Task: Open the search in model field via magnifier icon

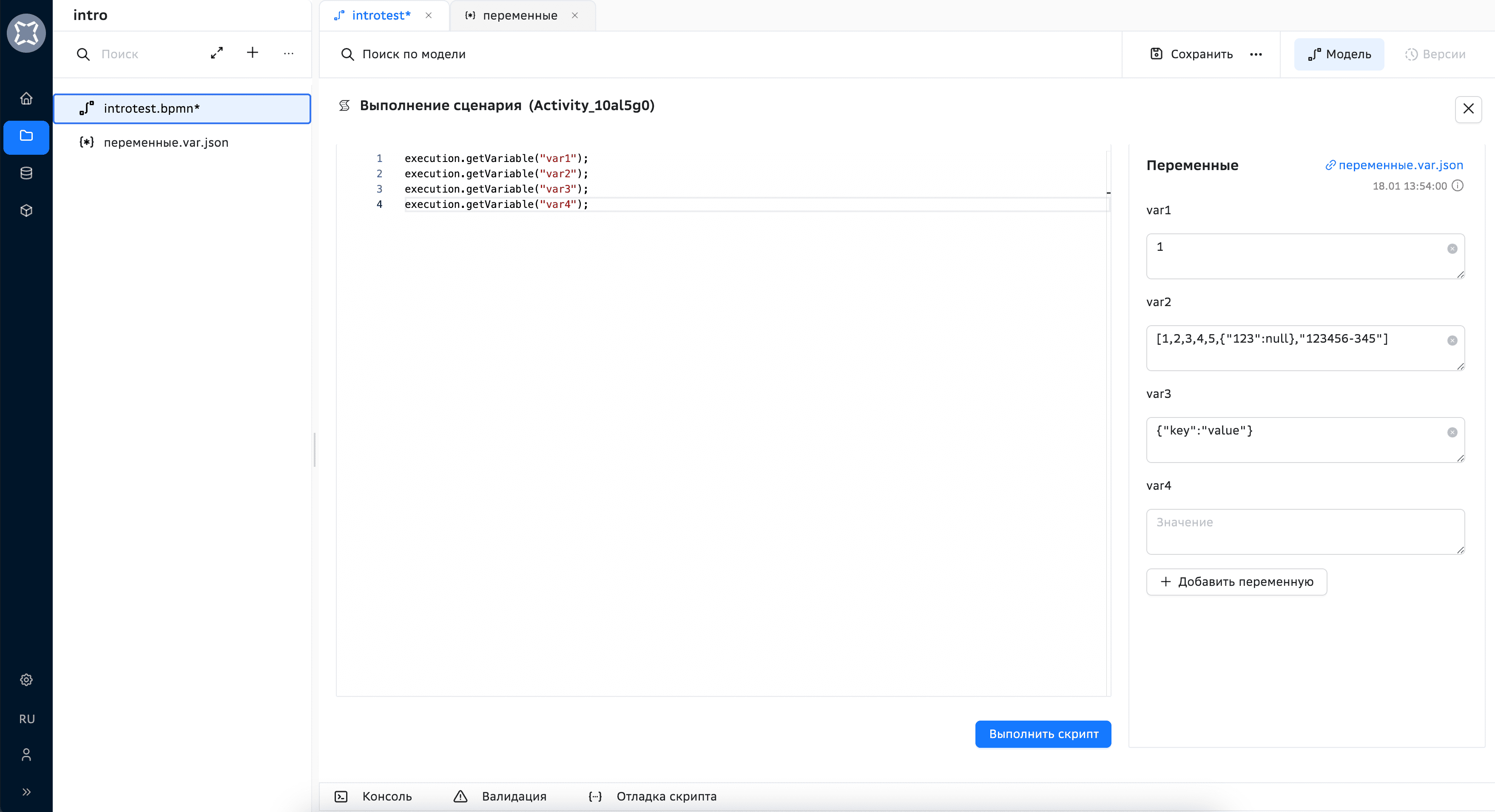Action: 348,54
